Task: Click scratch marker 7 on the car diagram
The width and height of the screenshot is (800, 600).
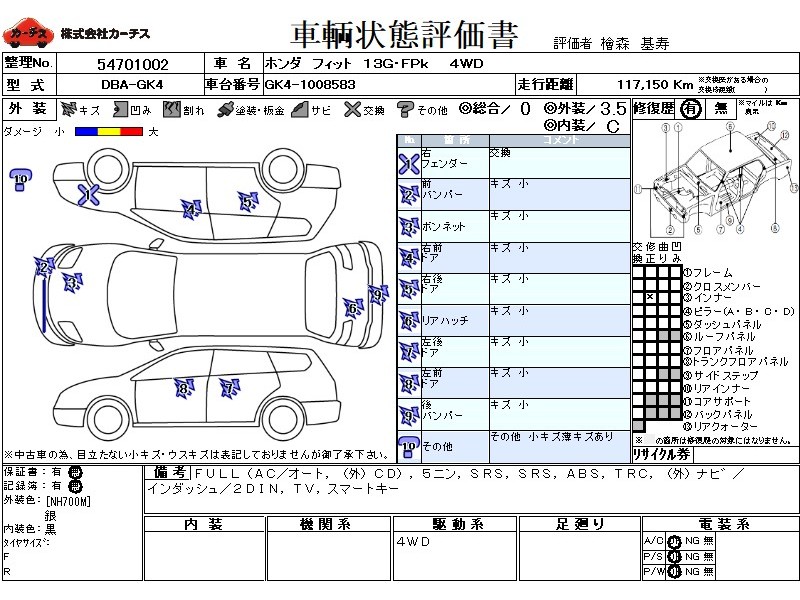Action: click(x=230, y=388)
